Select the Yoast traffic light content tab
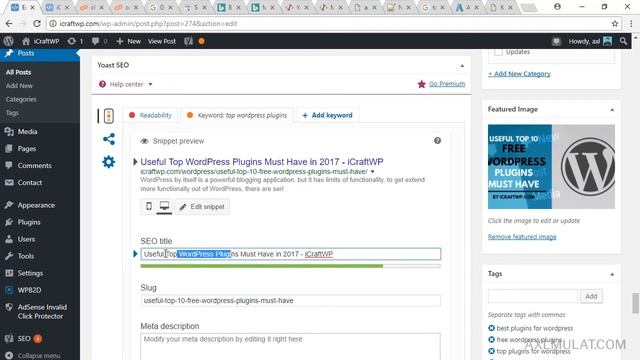Screen dimensions: 640x360 click(109, 116)
